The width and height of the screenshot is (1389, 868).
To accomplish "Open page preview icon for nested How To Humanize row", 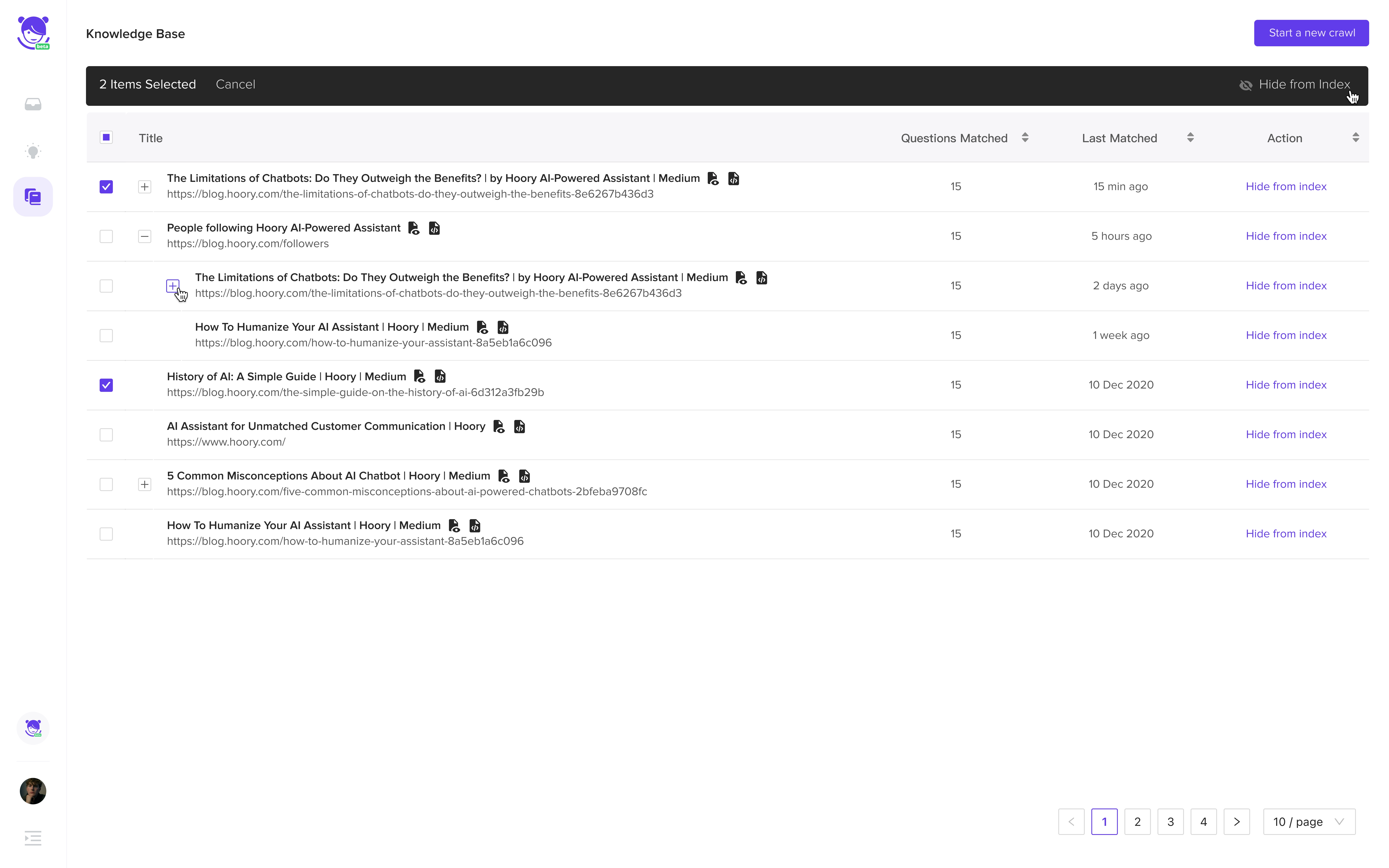I will [x=482, y=327].
